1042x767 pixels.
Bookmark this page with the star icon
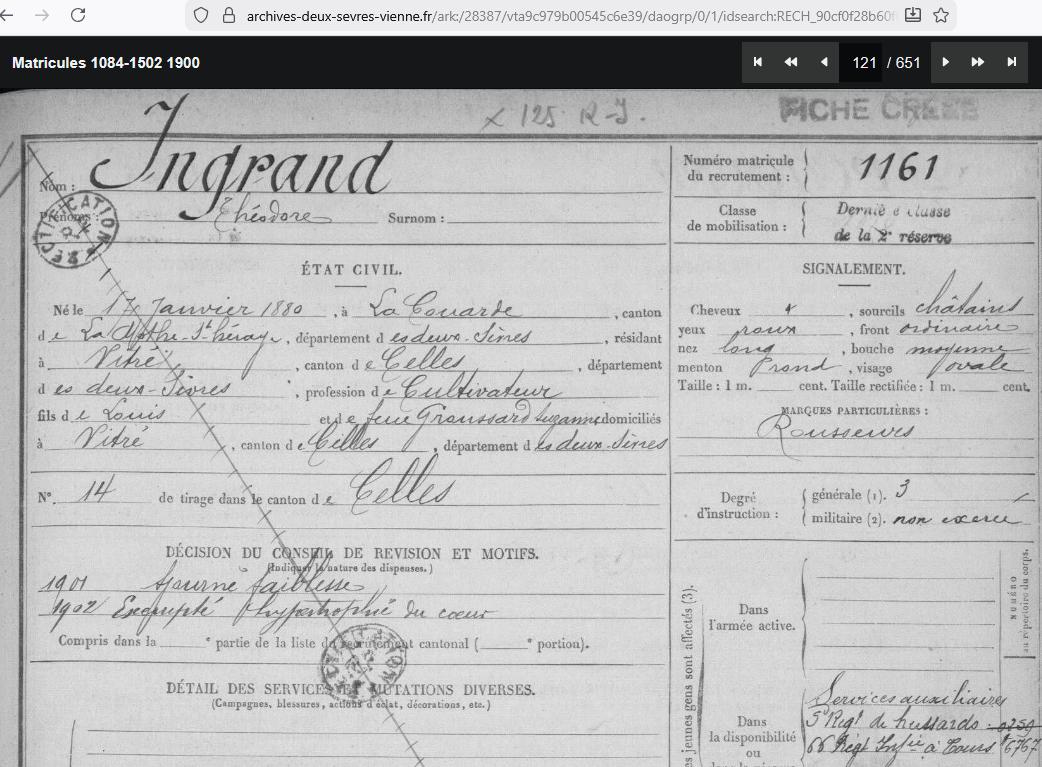[x=940, y=15]
